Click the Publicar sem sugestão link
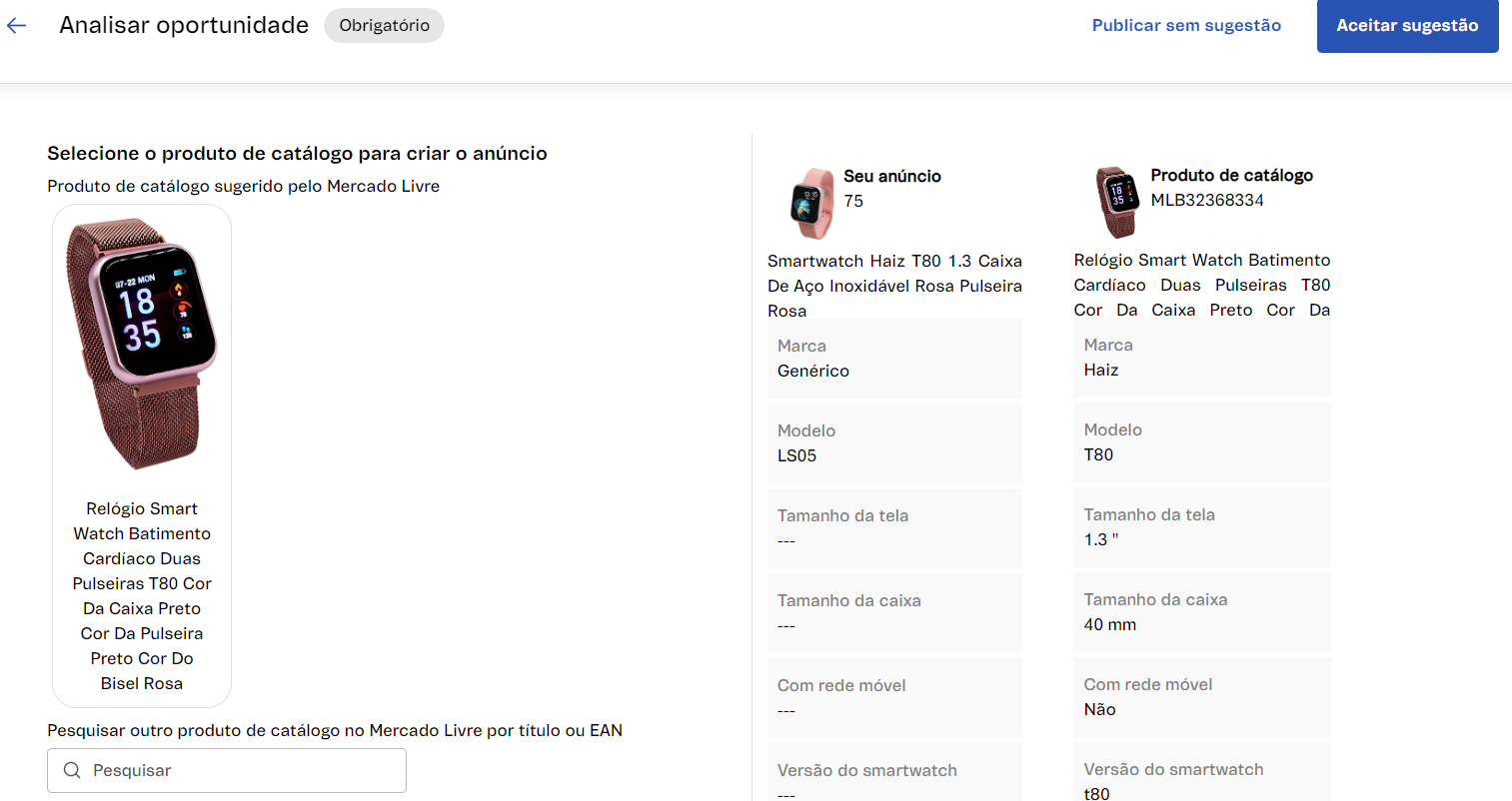The width and height of the screenshot is (1512, 801). tap(1186, 26)
